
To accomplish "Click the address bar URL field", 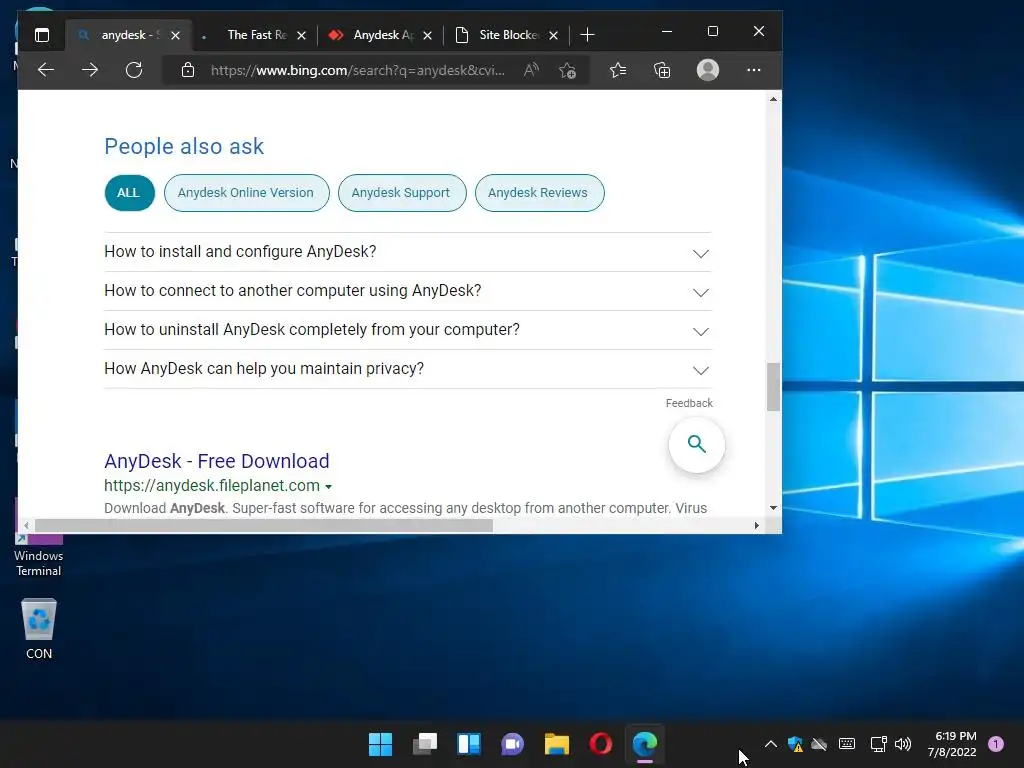I will [x=357, y=70].
